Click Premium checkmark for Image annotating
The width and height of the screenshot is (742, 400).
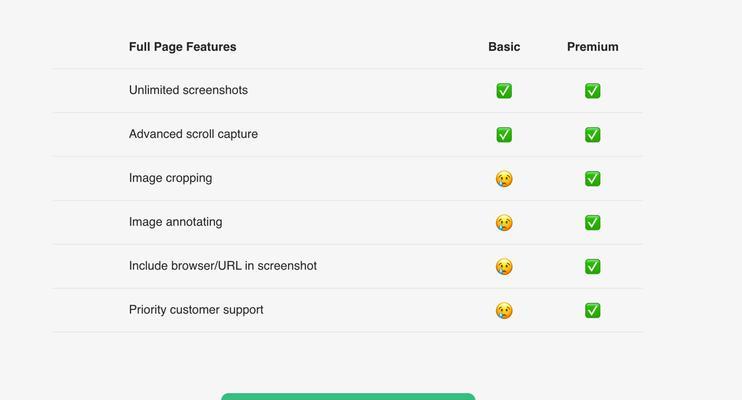(592, 222)
